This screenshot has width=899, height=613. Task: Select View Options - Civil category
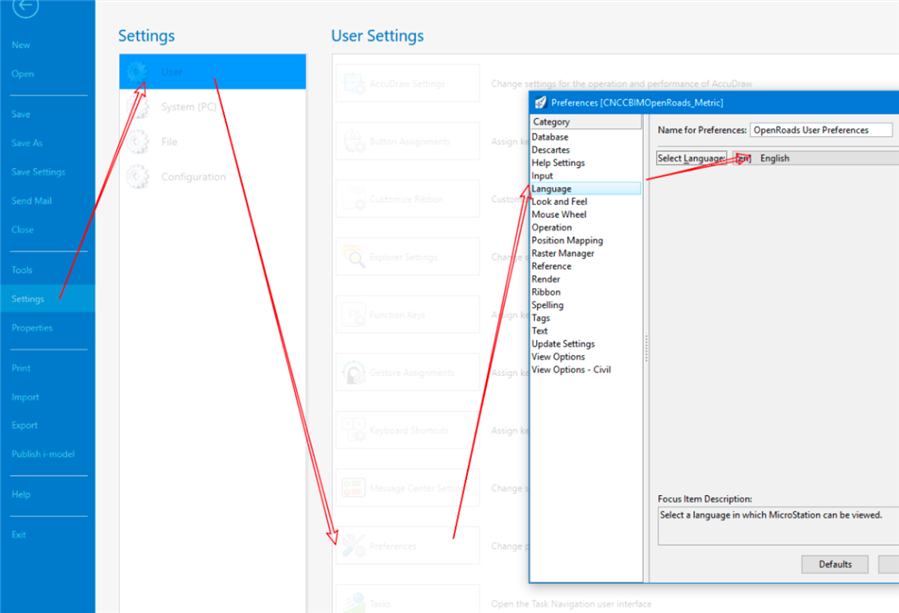pos(570,369)
